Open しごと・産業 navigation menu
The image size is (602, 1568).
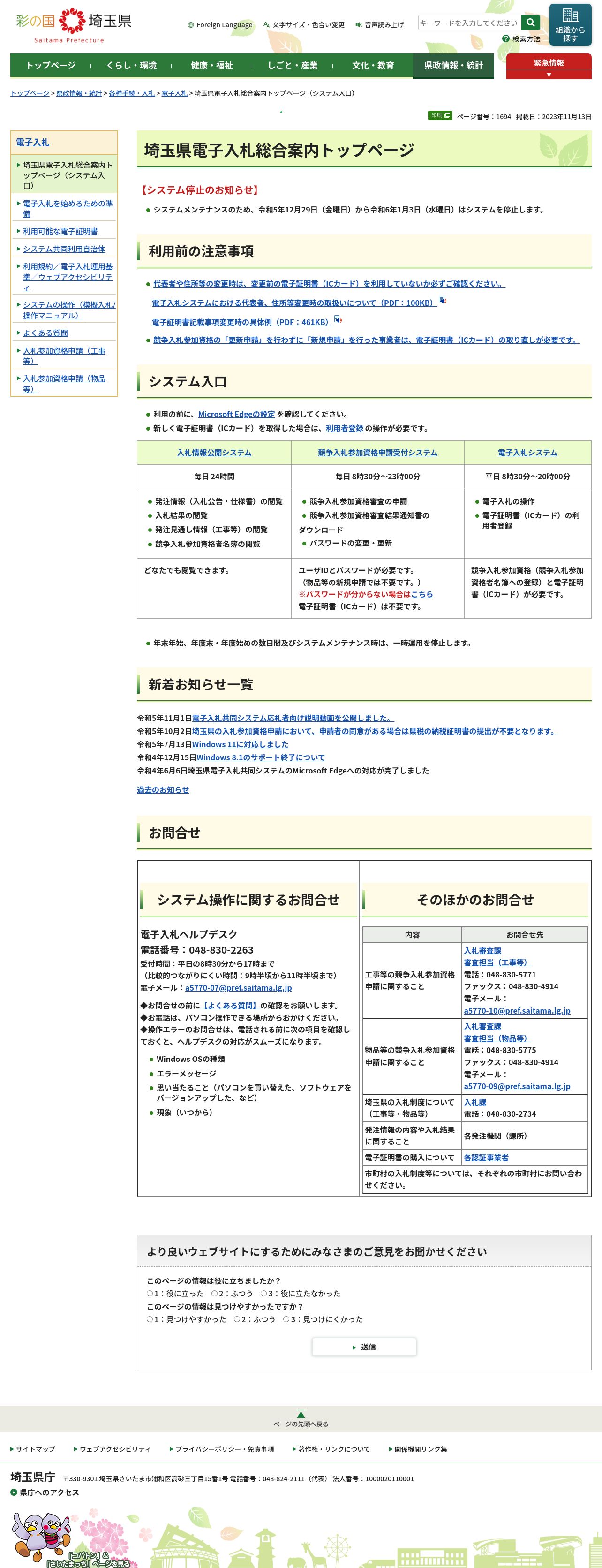(x=292, y=66)
